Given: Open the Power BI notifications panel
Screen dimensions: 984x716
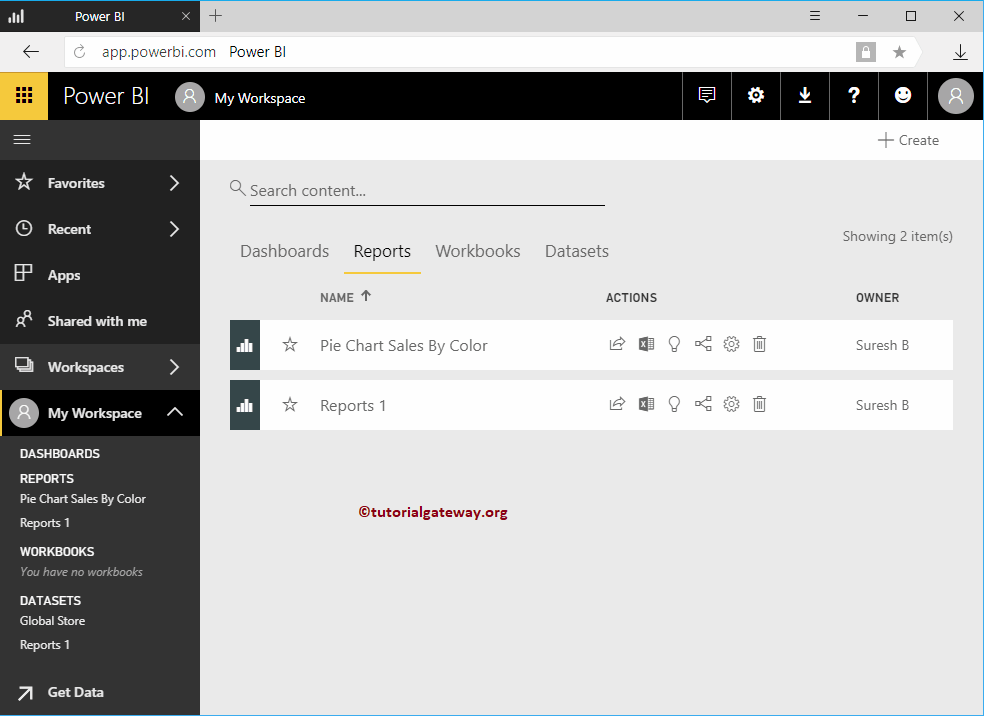Looking at the screenshot, I should click(x=707, y=95).
